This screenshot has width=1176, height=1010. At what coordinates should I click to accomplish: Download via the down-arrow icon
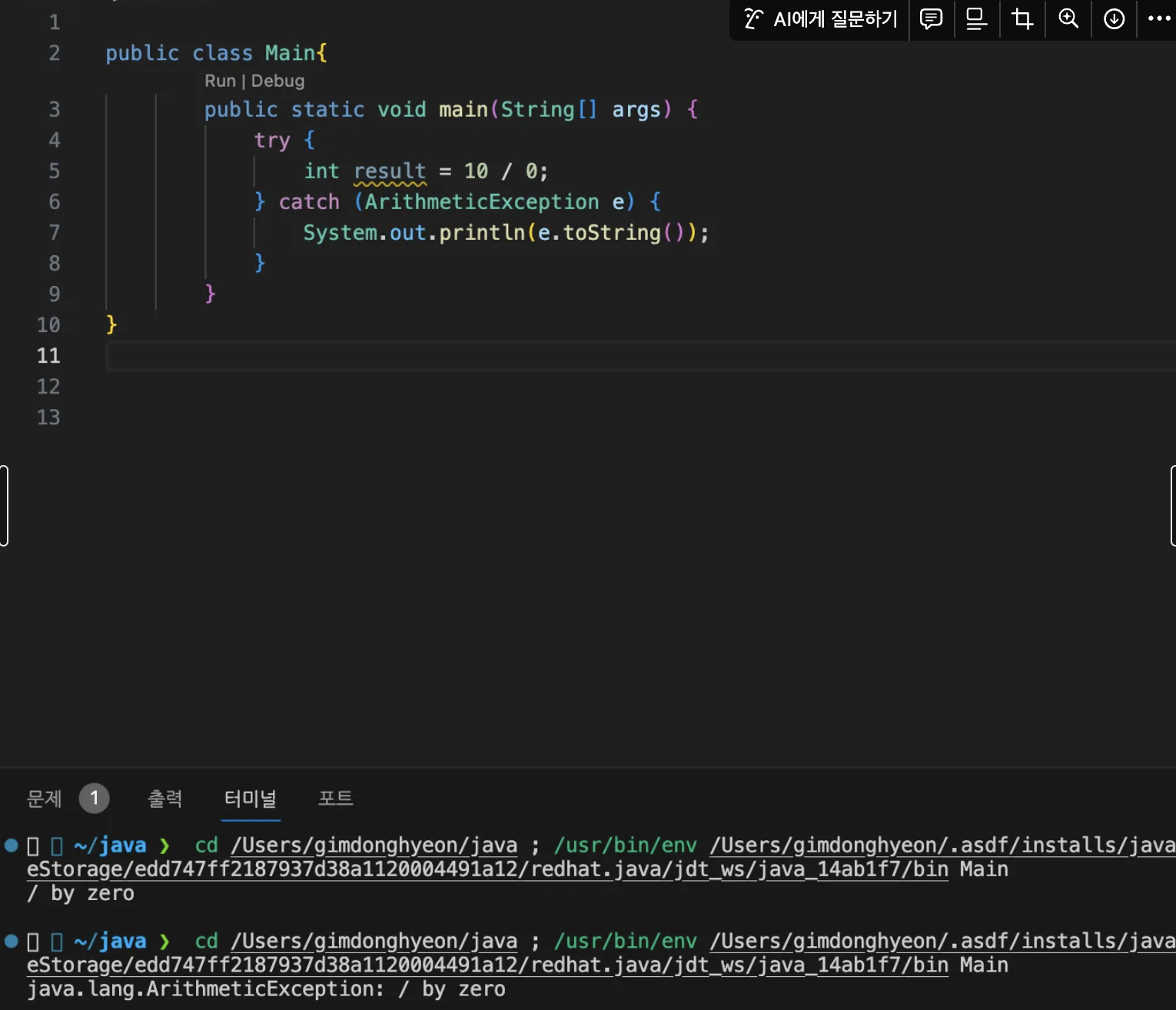tap(1113, 20)
